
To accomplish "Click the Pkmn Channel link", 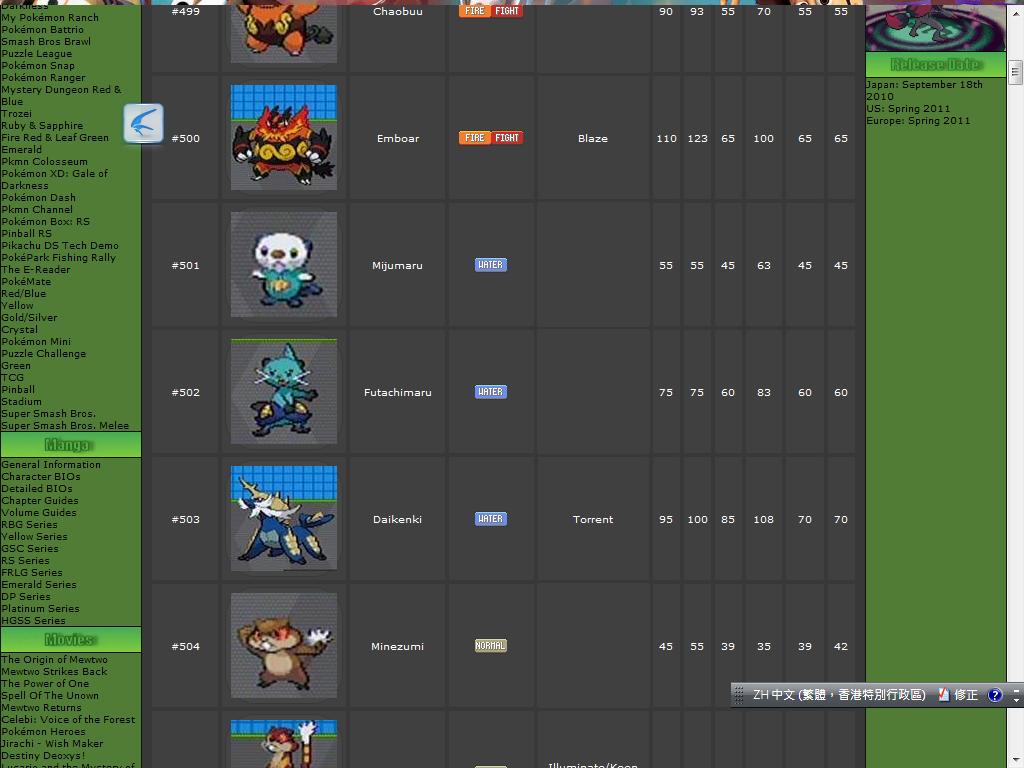I will click(x=37, y=210).
